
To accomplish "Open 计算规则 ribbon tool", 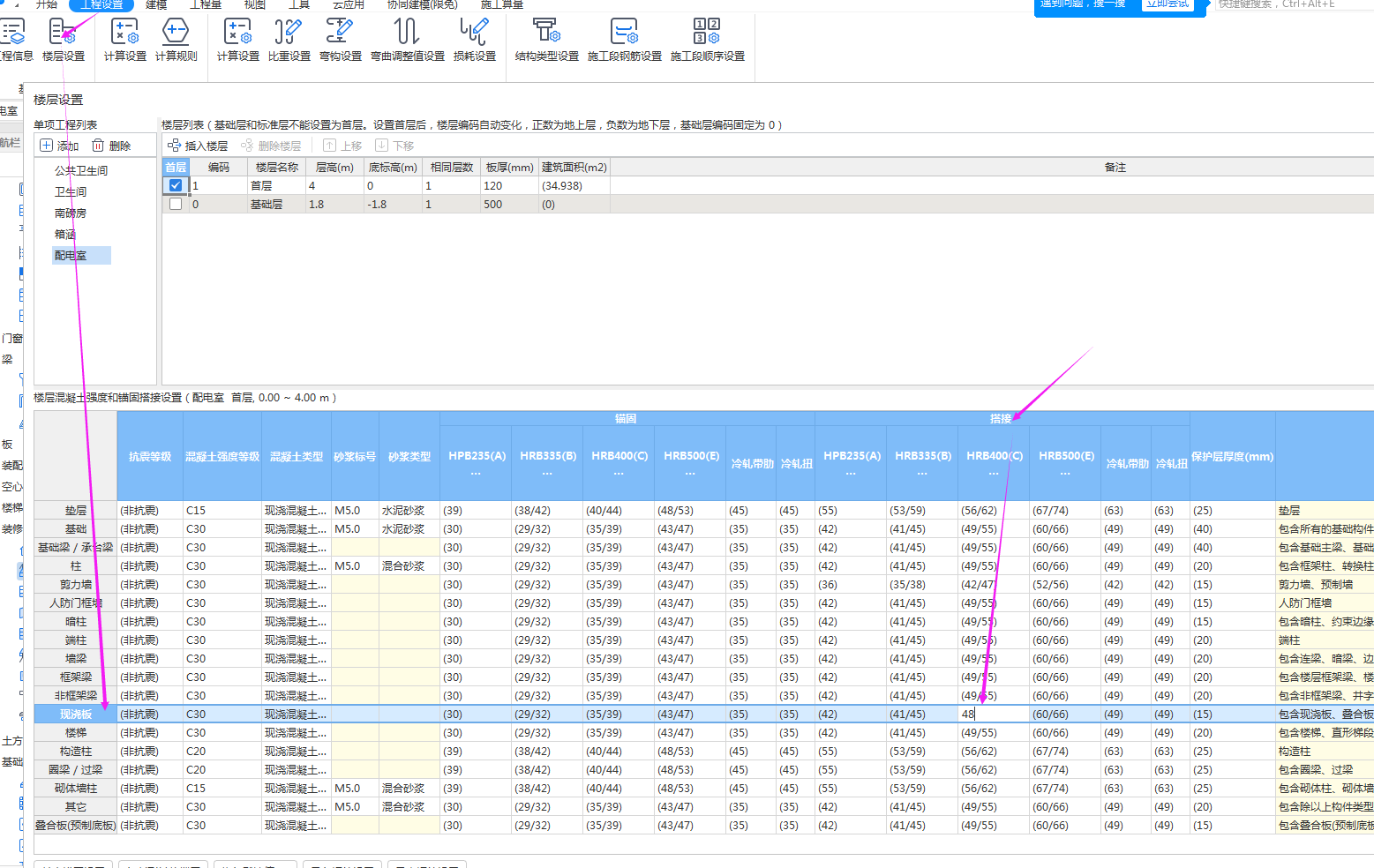I will 176,40.
